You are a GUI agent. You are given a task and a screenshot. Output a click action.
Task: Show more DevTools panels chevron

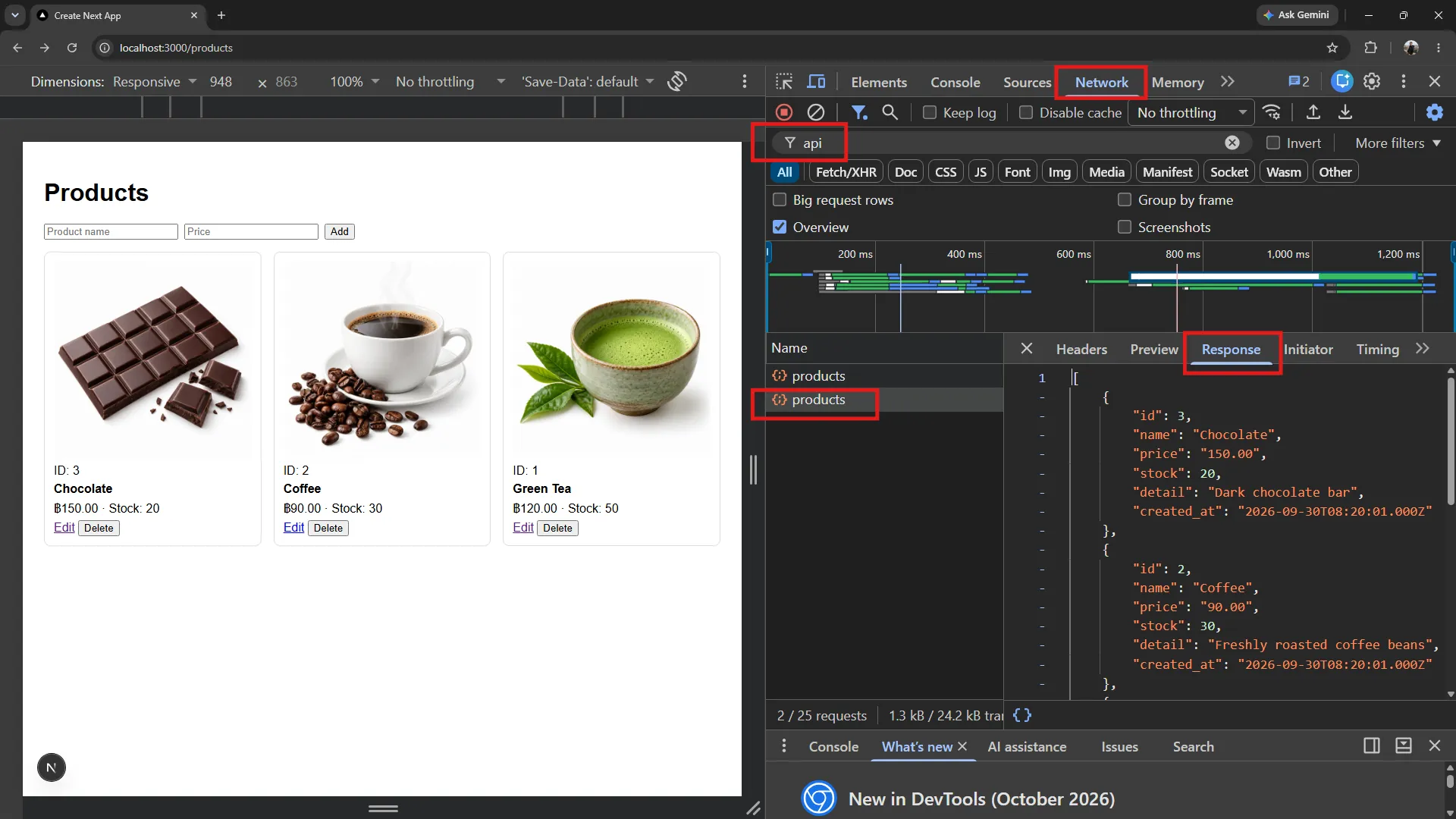point(1228,82)
